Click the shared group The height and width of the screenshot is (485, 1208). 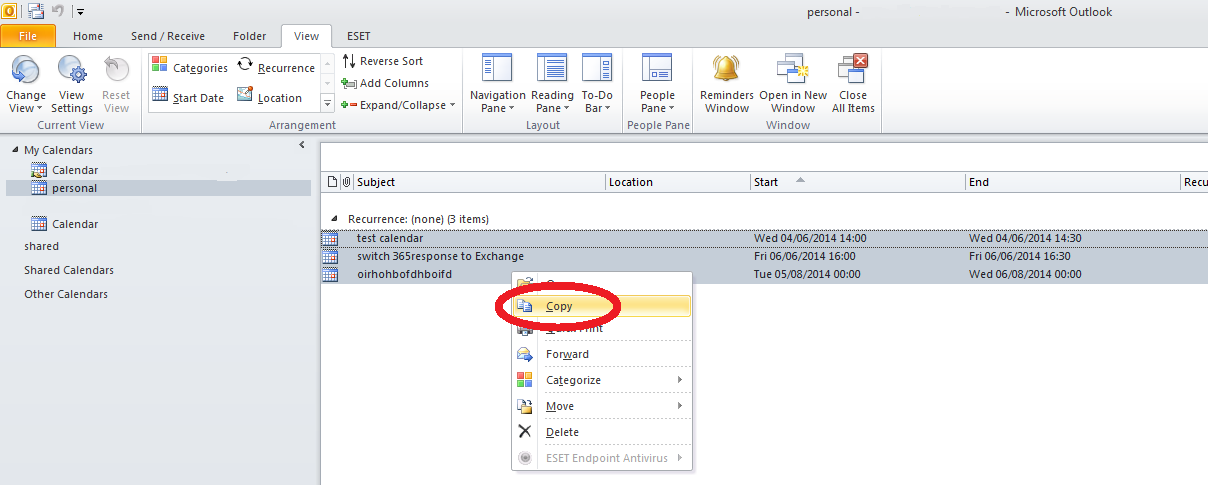coord(42,246)
